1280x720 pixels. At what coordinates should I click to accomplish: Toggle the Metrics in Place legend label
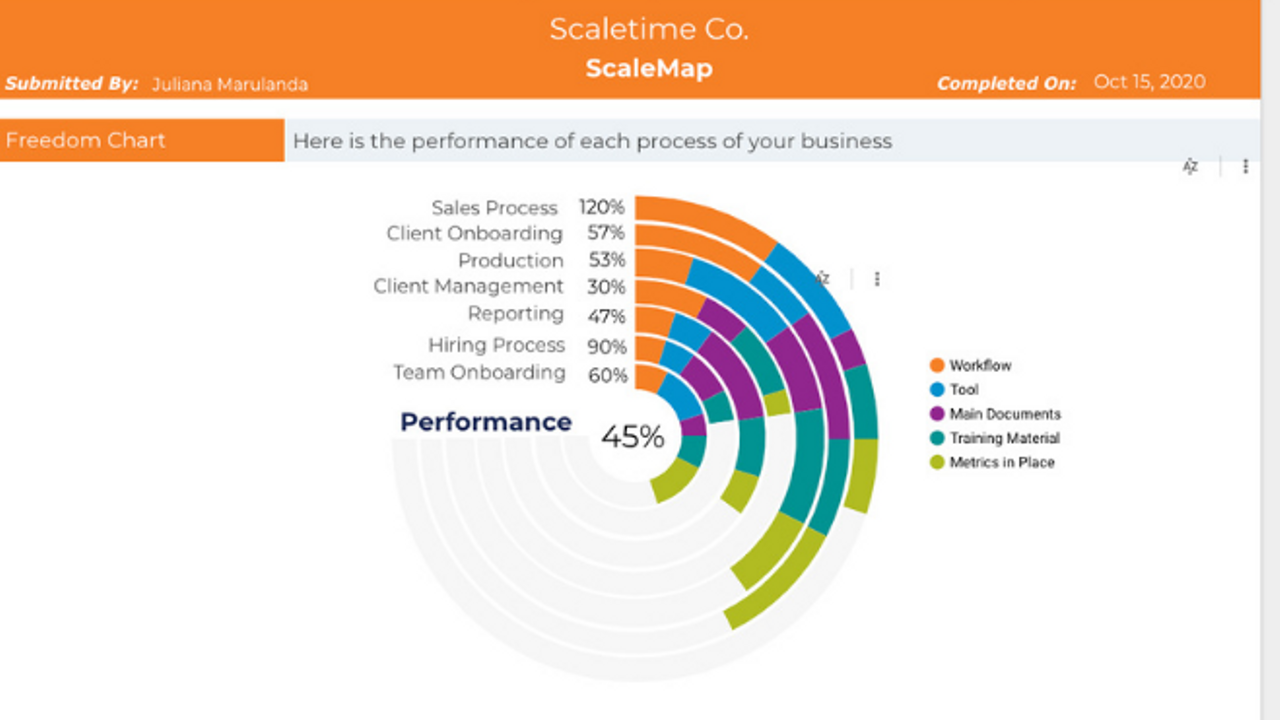point(1002,462)
